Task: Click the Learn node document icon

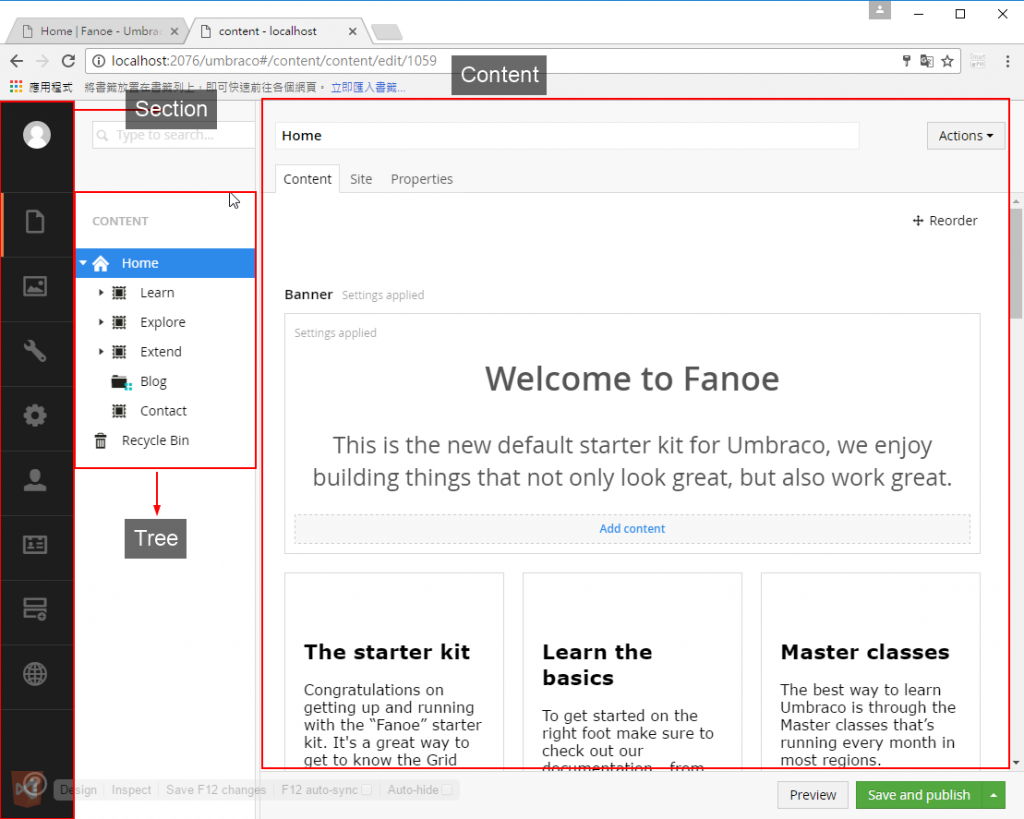Action: point(119,293)
